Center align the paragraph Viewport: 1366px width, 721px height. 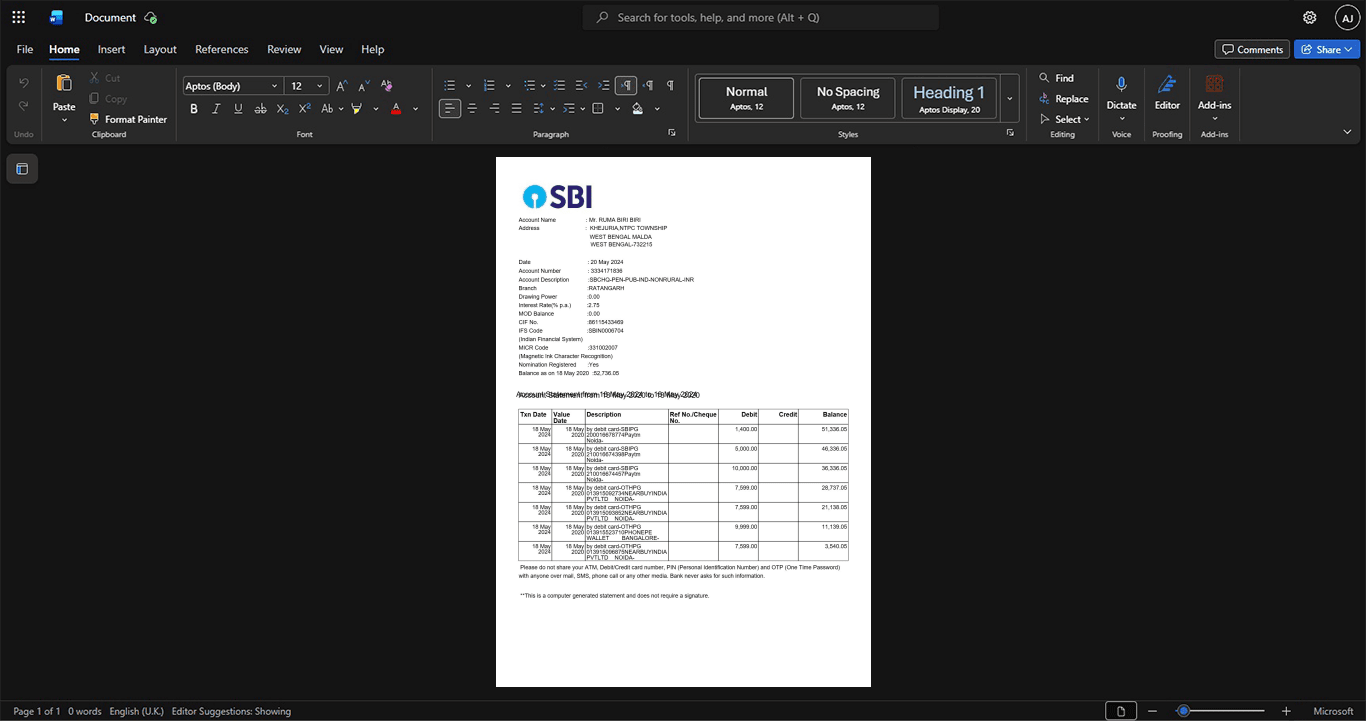(472, 108)
